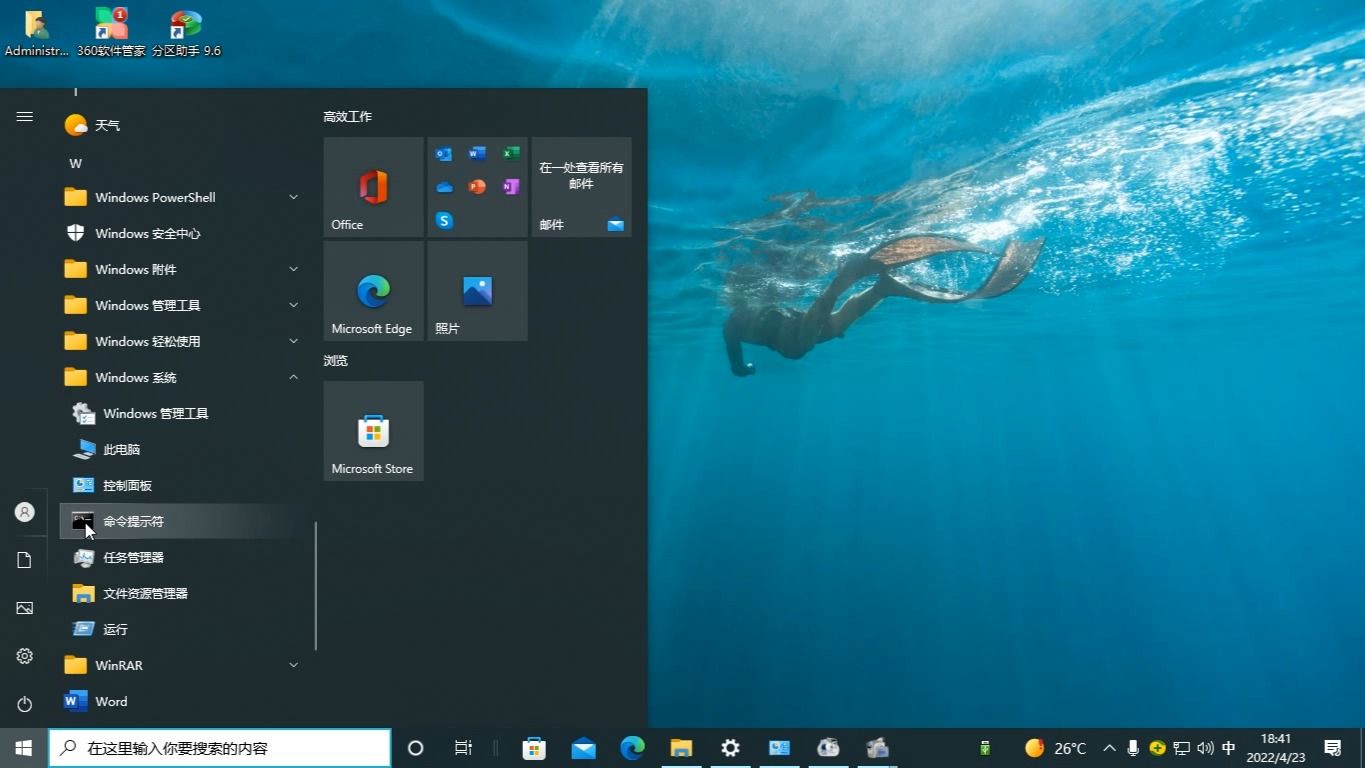This screenshot has width=1365, height=768.
Task: Expand the Windows PowerShell folder
Action: pyautogui.click(x=180, y=197)
